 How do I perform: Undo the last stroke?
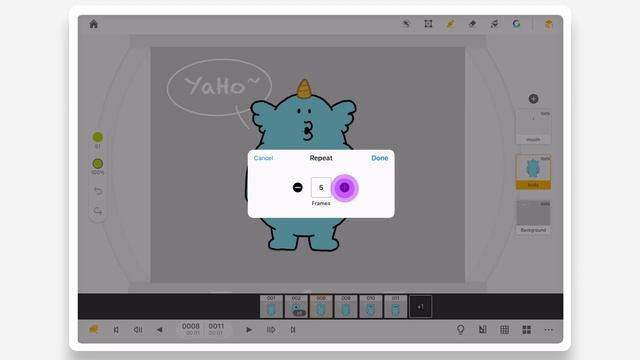point(98,191)
